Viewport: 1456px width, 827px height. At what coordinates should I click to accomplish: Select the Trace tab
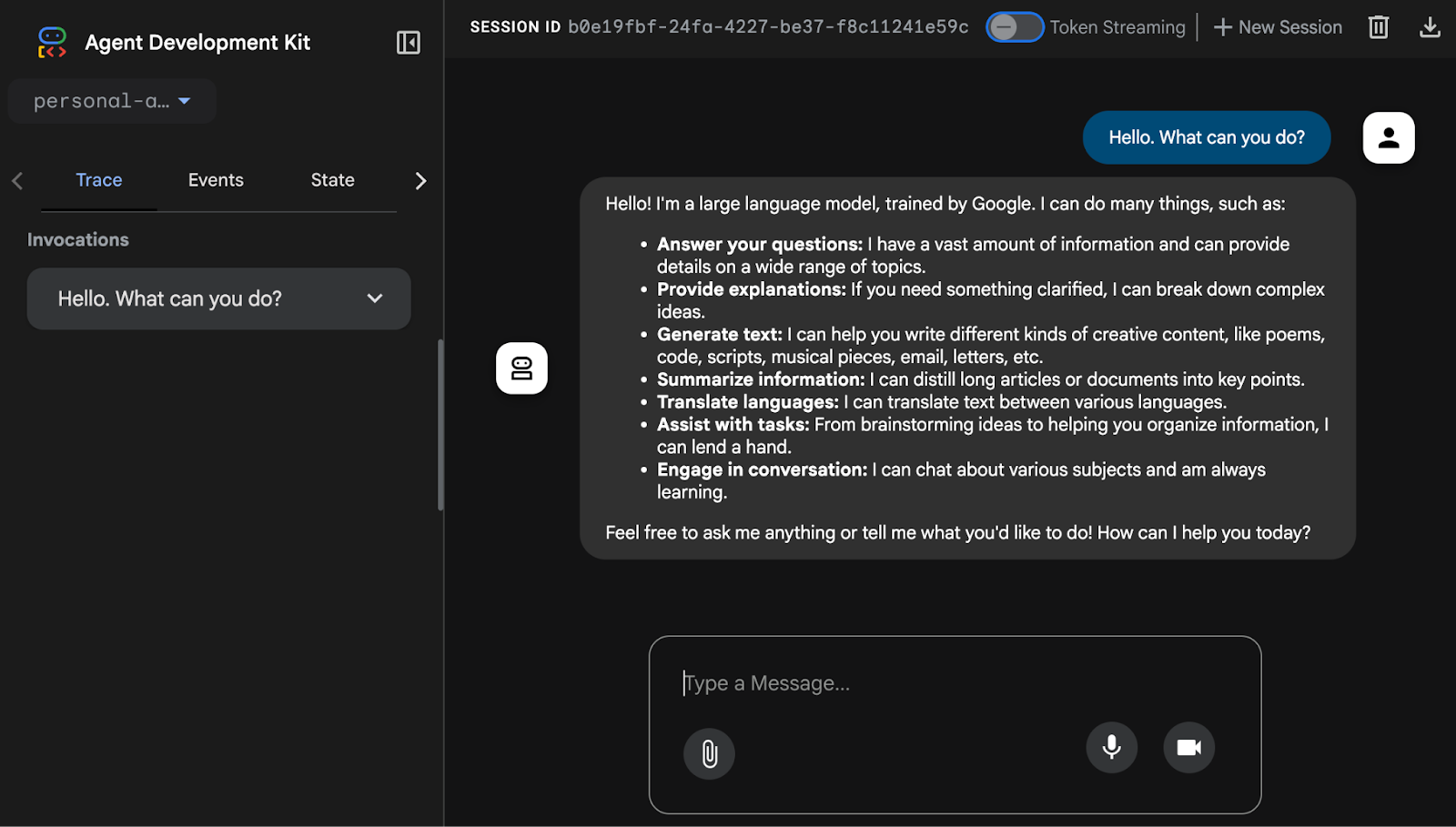98,180
